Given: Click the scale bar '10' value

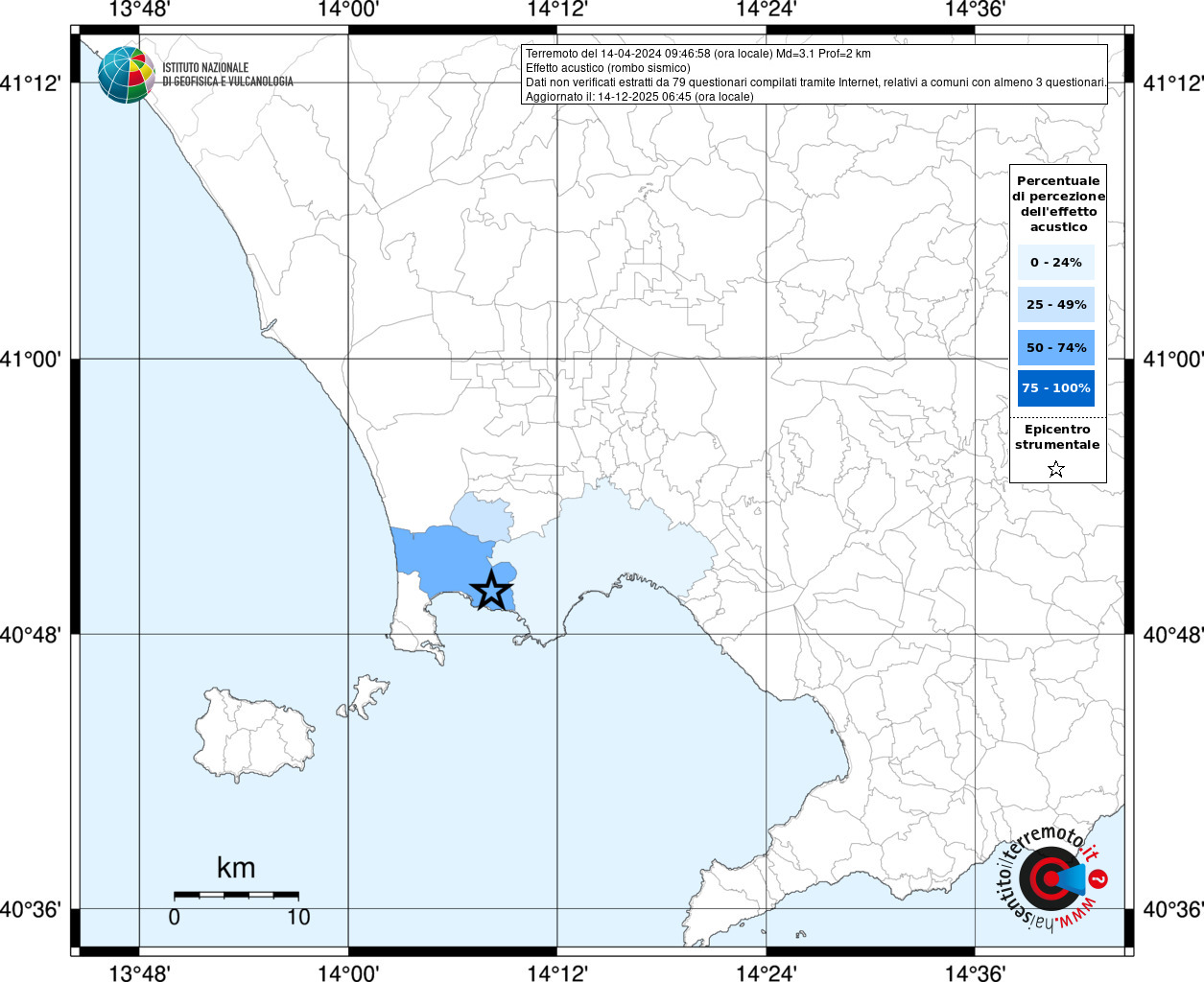Looking at the screenshot, I should 298,917.
